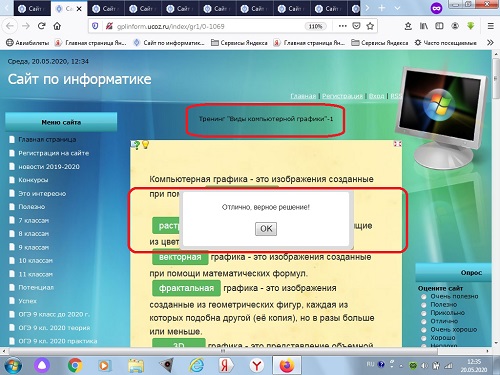Select the "Прикольно" radio option
The height and width of the screenshot is (375, 500).
coord(424,313)
